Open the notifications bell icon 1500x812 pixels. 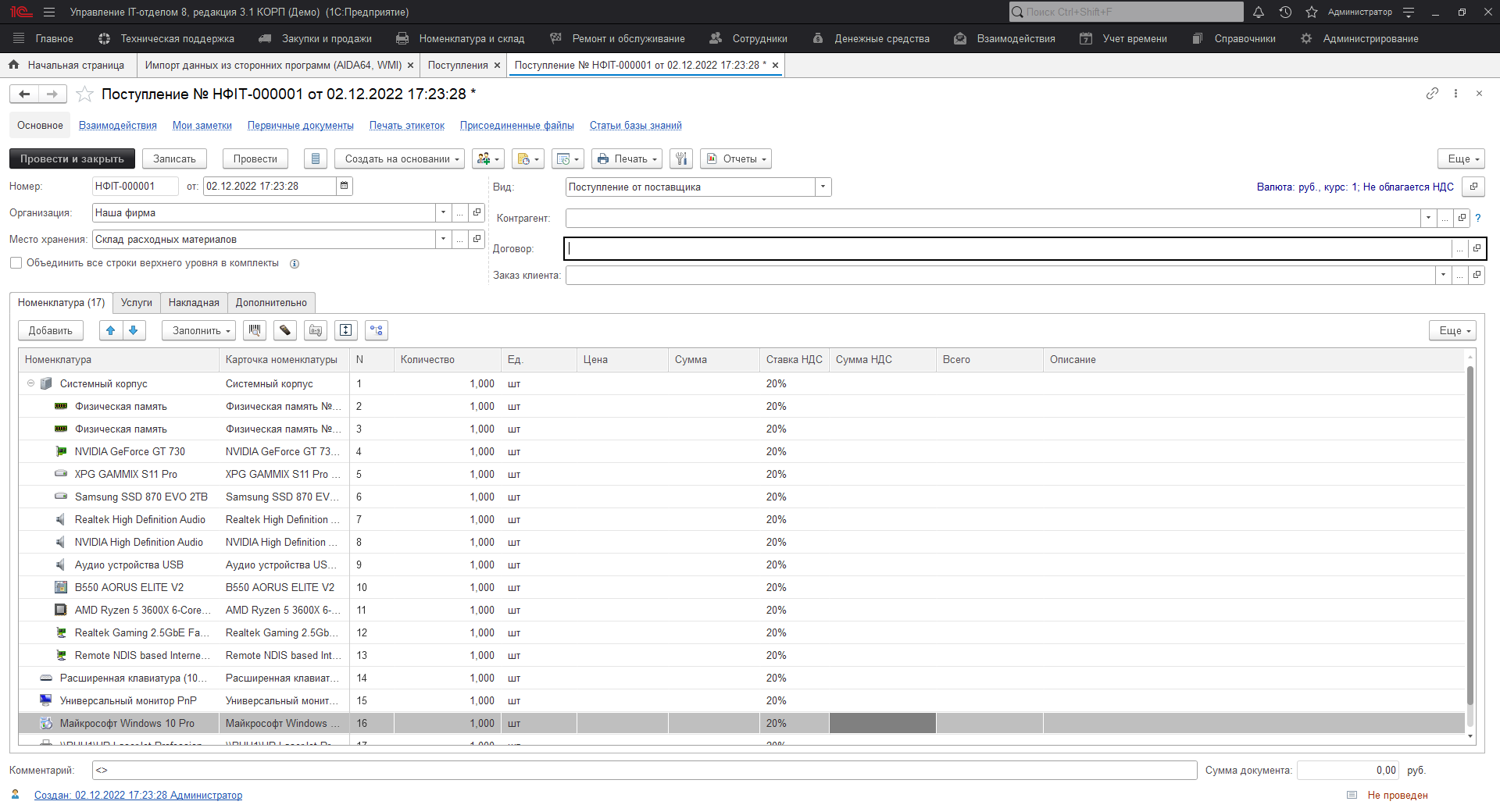click(1259, 12)
